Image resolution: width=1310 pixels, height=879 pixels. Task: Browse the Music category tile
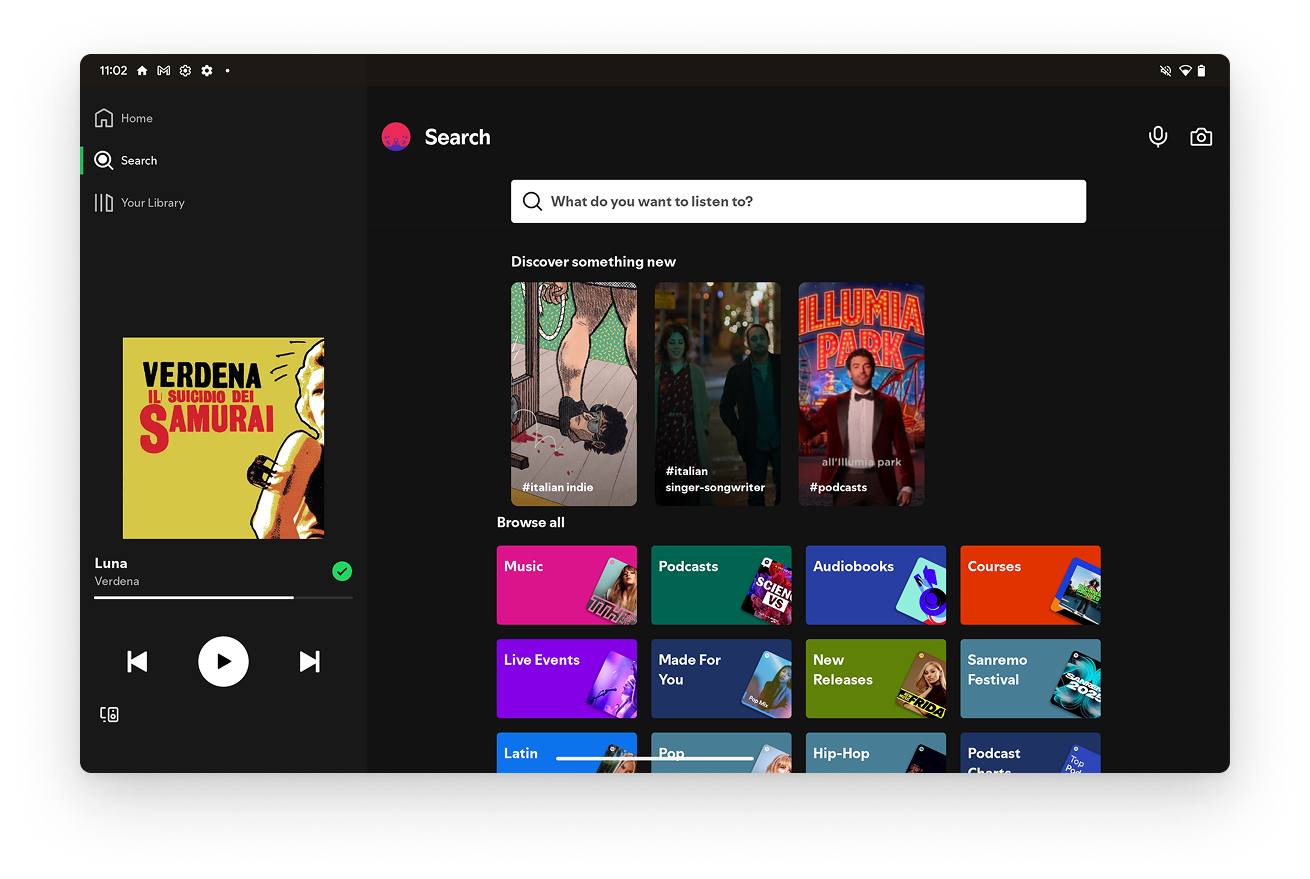[x=567, y=585]
